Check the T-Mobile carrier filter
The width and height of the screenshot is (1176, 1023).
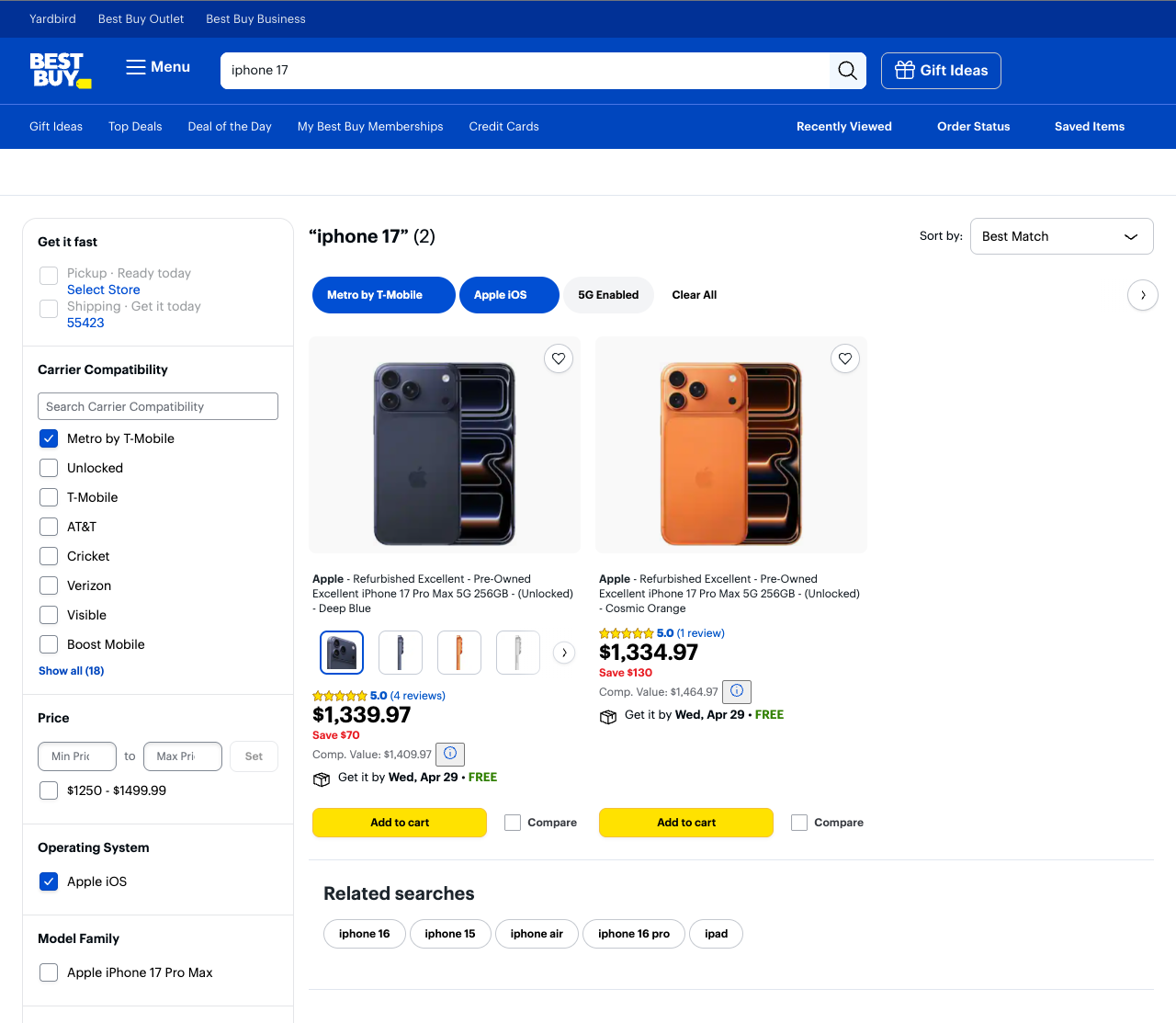[49, 497]
